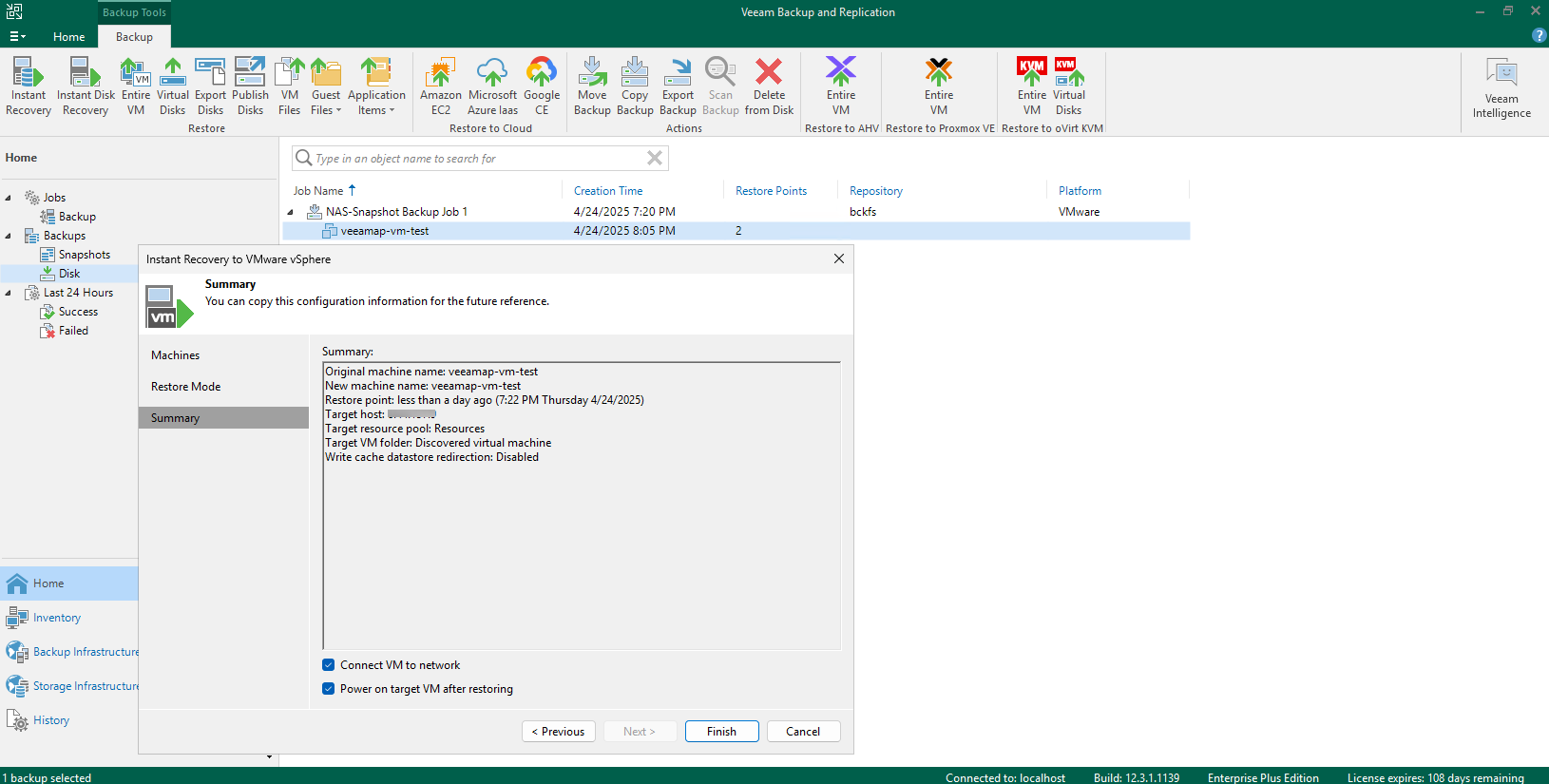
Task: Open Export Disks tool
Action: tap(210, 86)
